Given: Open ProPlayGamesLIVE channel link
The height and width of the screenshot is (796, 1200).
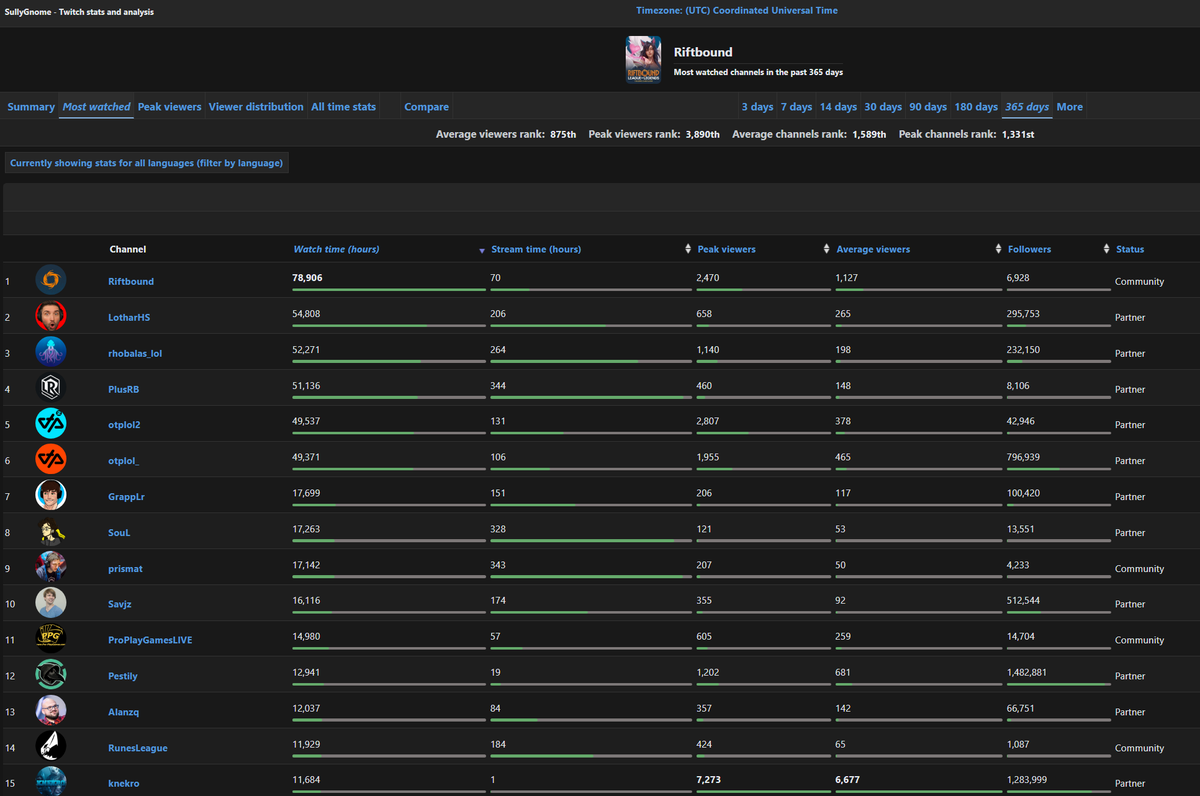Looking at the screenshot, I should pos(150,641).
